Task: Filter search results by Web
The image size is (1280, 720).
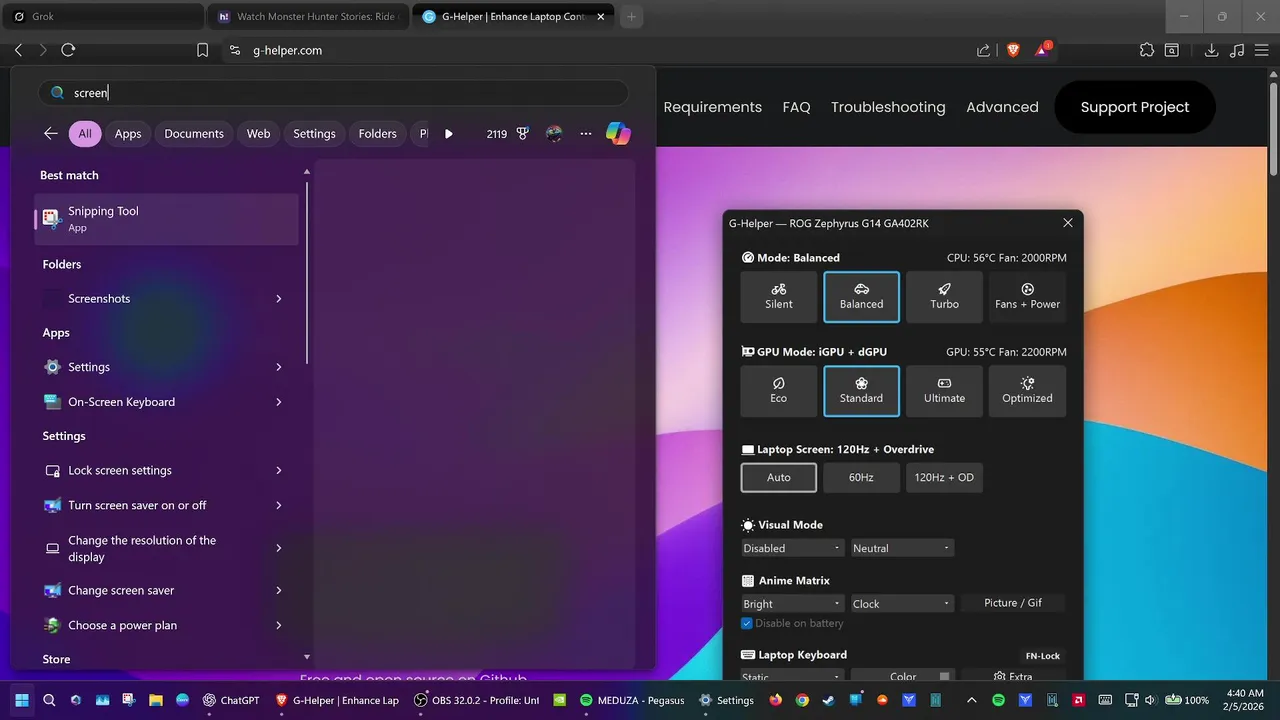Action: coord(259,134)
